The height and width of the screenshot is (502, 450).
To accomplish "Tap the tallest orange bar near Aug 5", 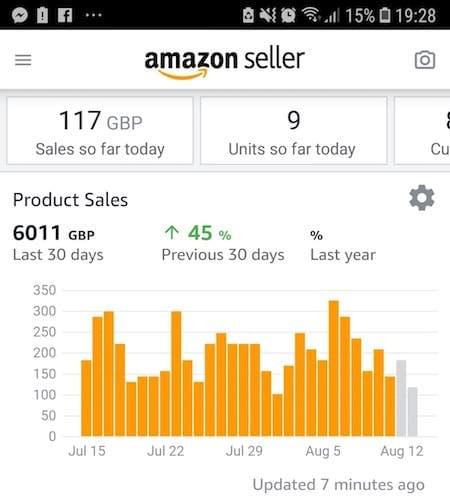I will pos(334,368).
